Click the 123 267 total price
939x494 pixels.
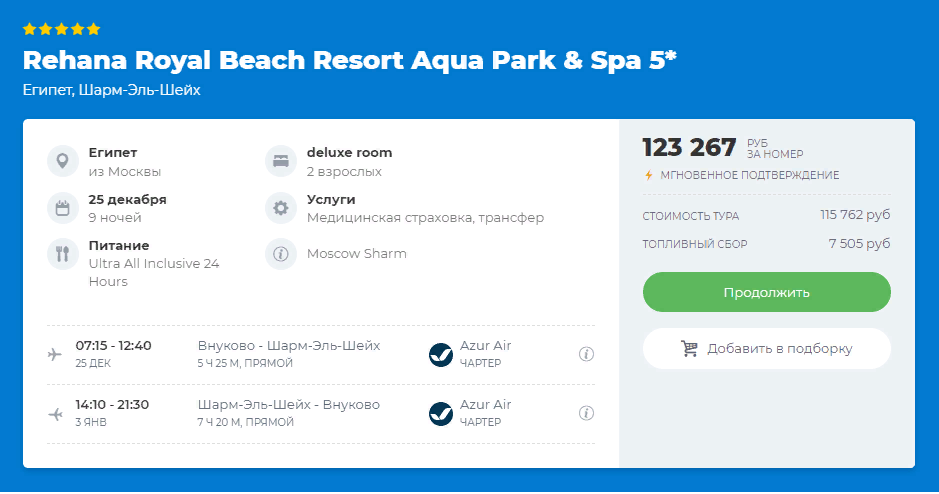pyautogui.click(x=689, y=147)
